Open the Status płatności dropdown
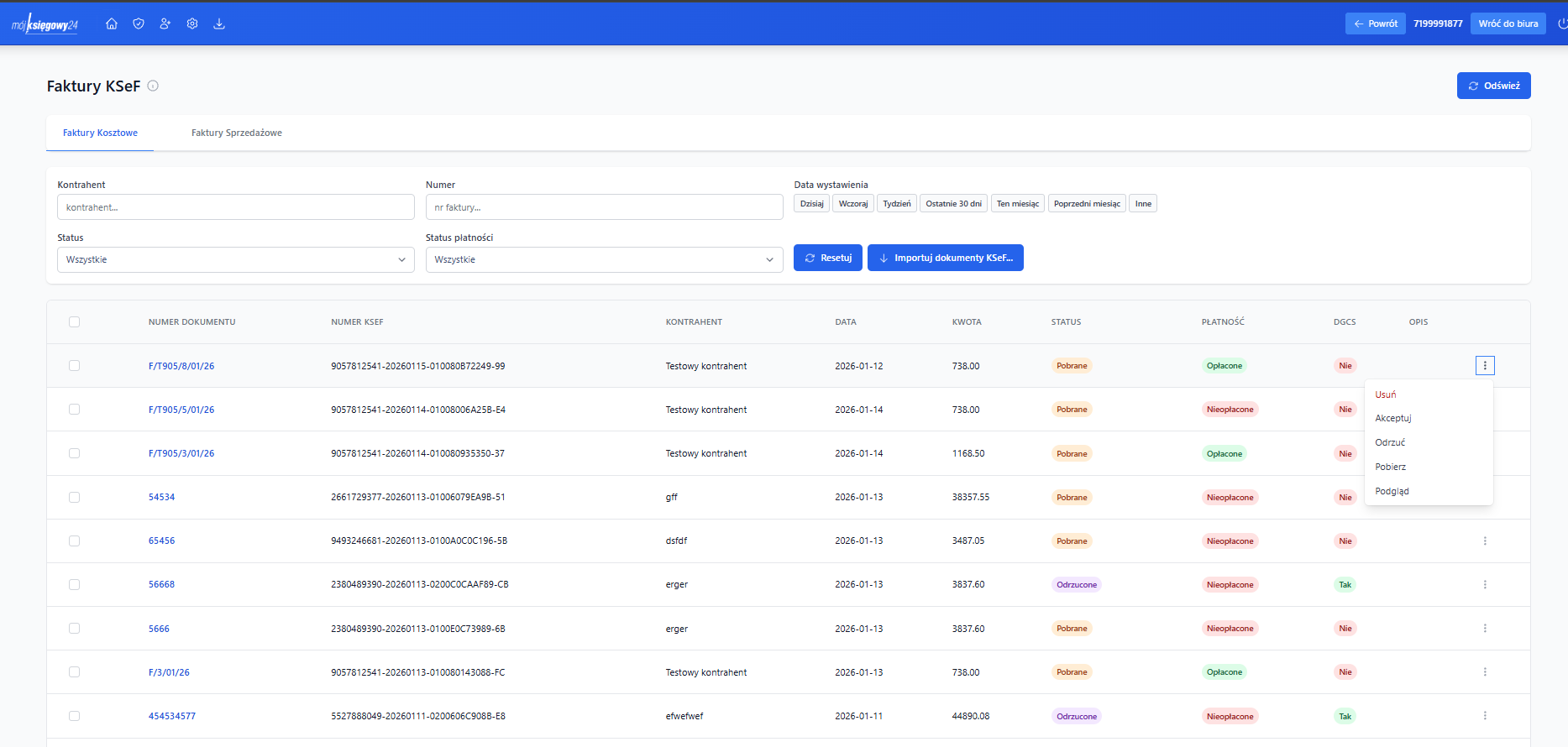1568x747 pixels. (x=603, y=259)
